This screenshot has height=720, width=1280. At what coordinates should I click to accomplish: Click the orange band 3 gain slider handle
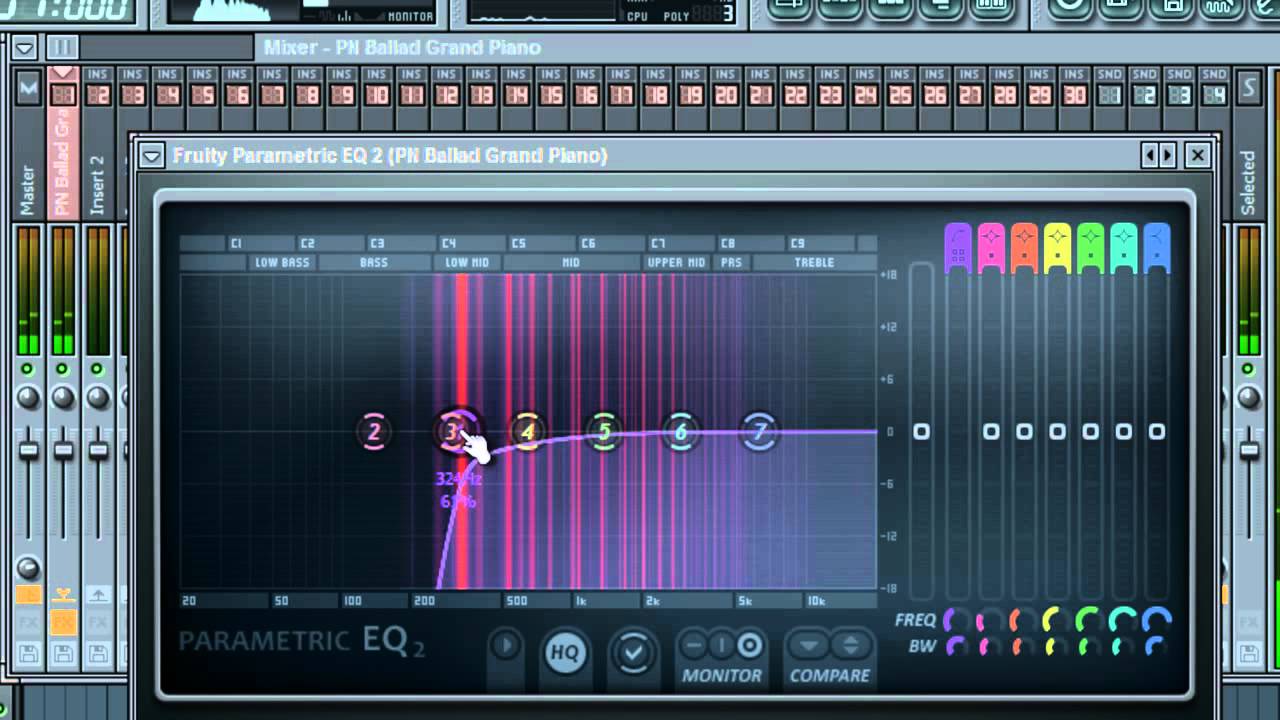[1024, 431]
